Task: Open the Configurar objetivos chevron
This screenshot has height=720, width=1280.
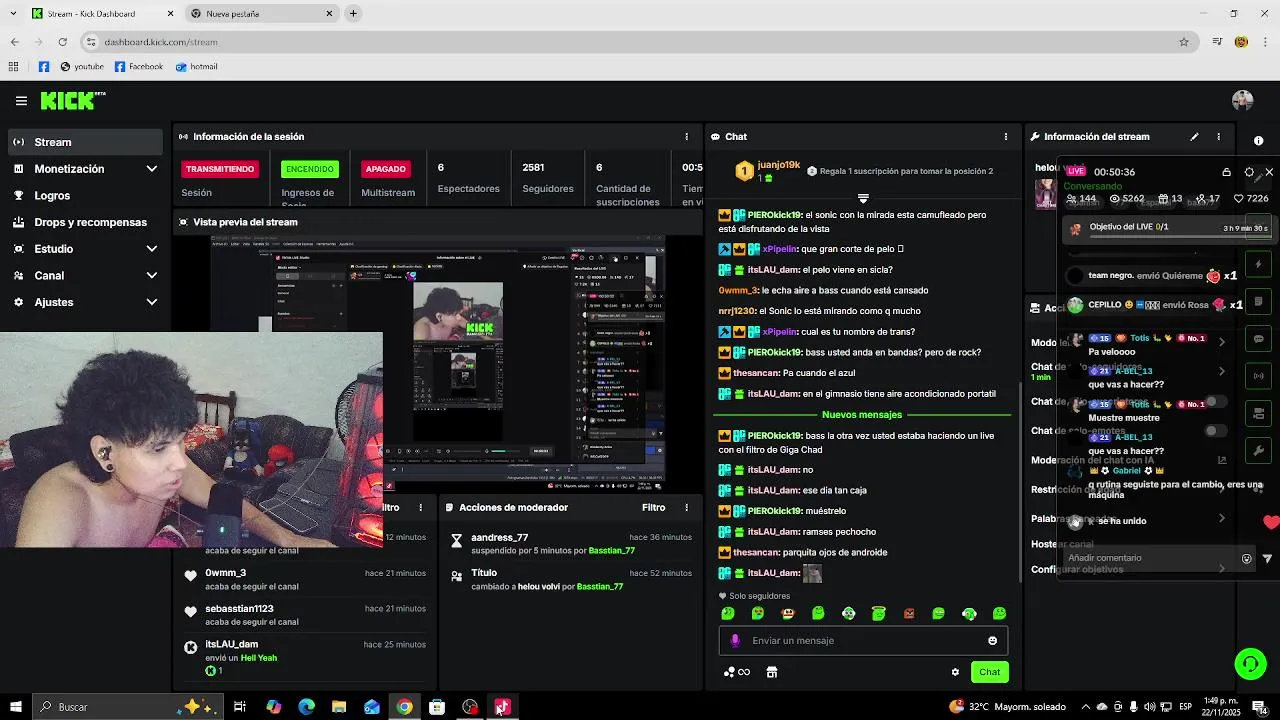Action: point(1221,569)
